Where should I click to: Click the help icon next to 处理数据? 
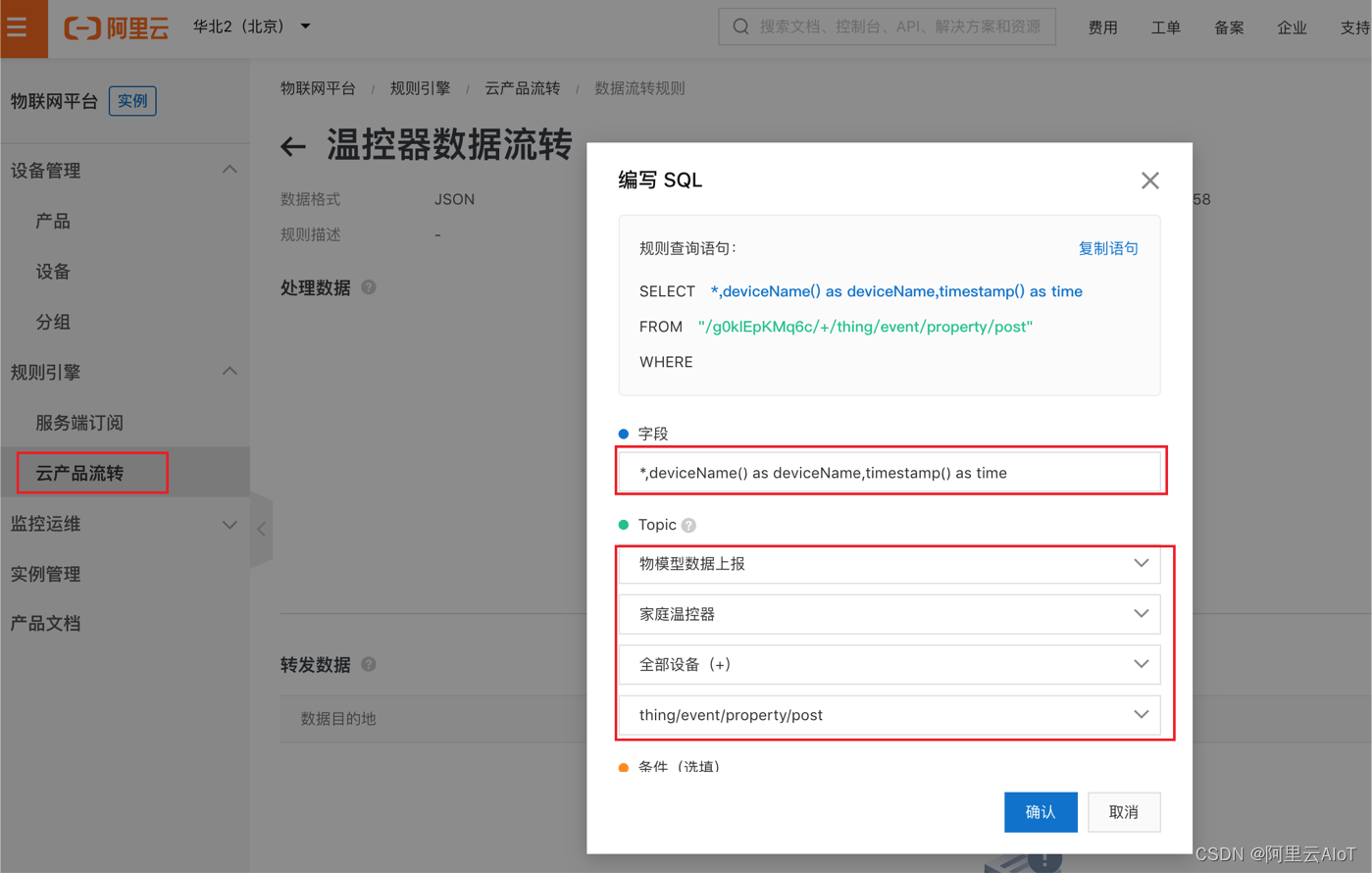(369, 287)
